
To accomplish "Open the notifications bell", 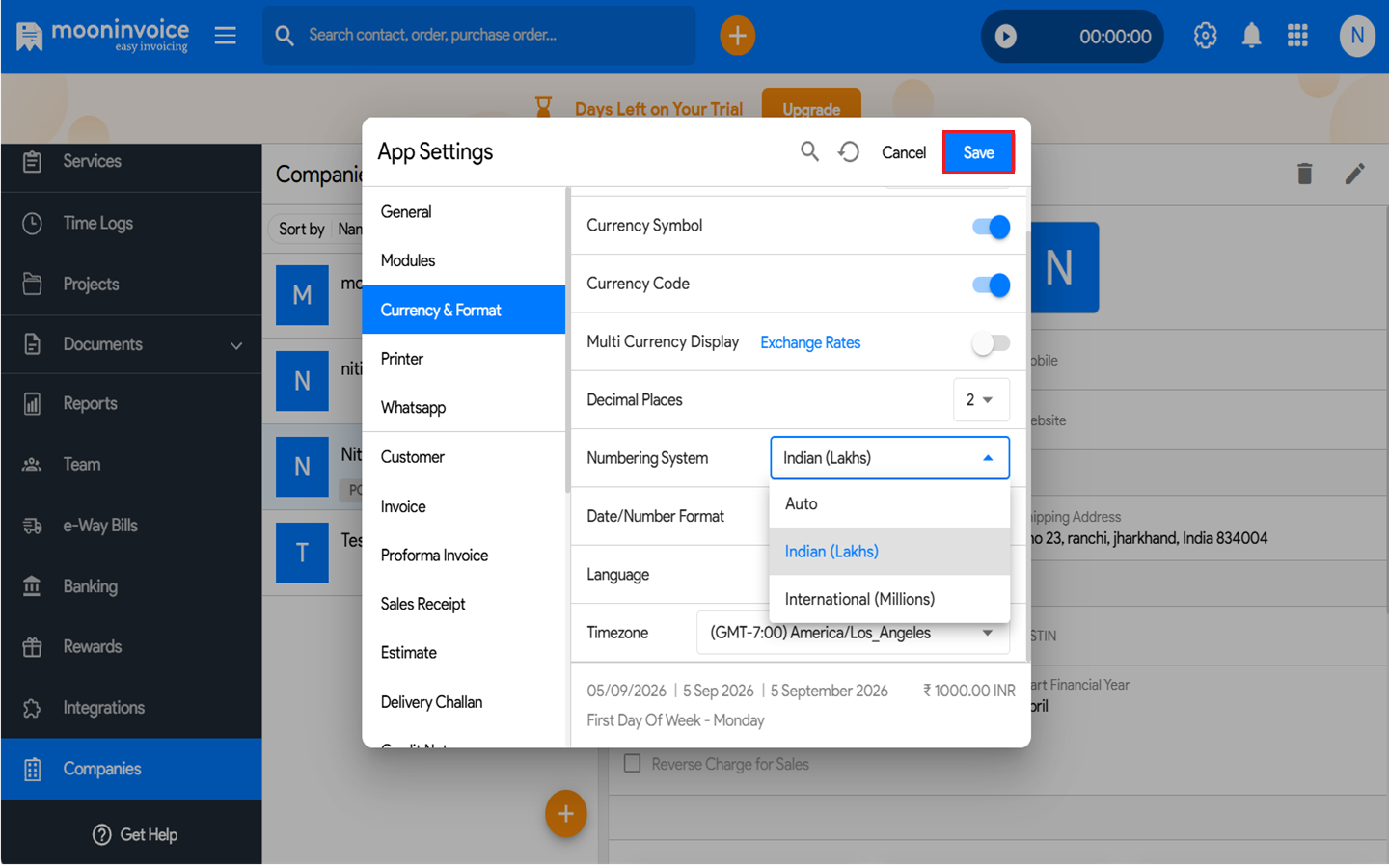I will click(1251, 36).
